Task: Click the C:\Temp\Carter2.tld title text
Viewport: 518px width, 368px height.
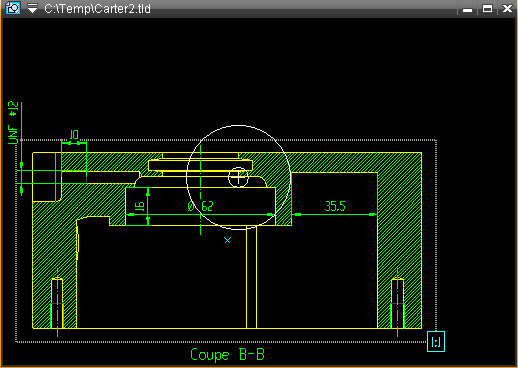Action: pos(97,8)
